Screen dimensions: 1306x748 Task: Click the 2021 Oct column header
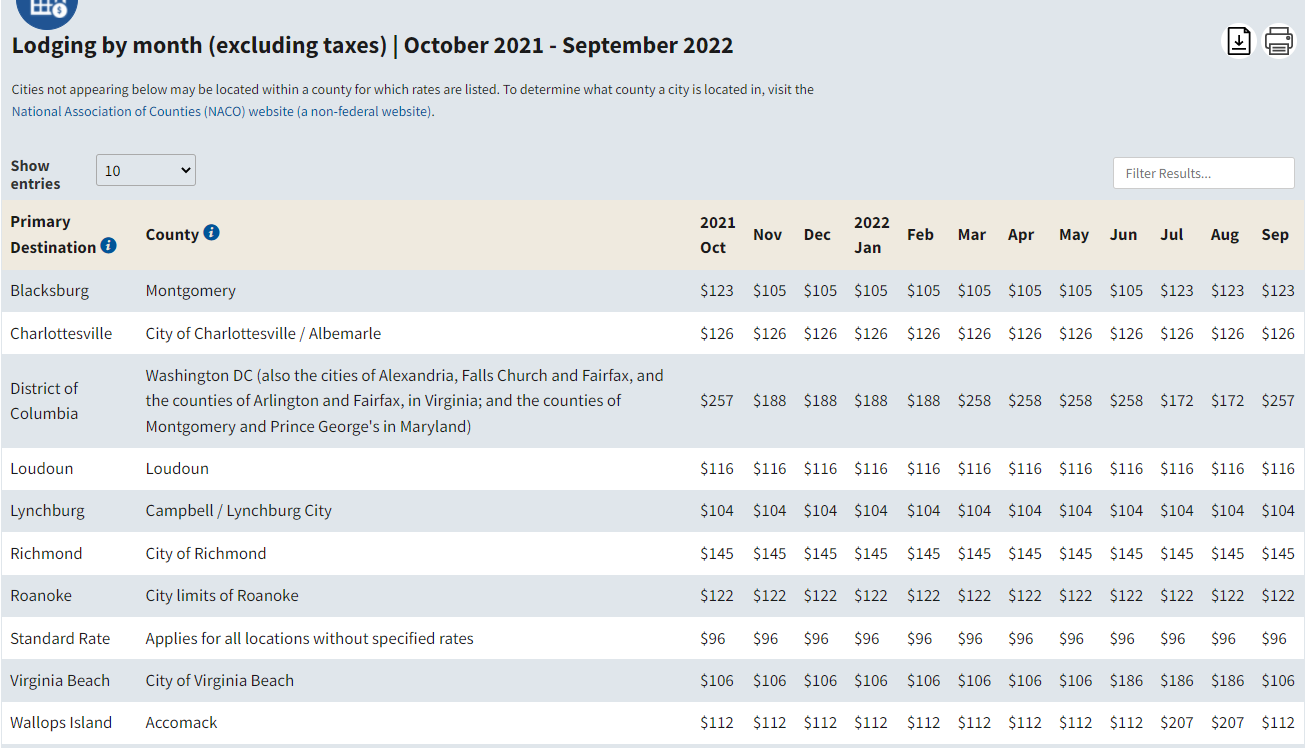pos(717,234)
